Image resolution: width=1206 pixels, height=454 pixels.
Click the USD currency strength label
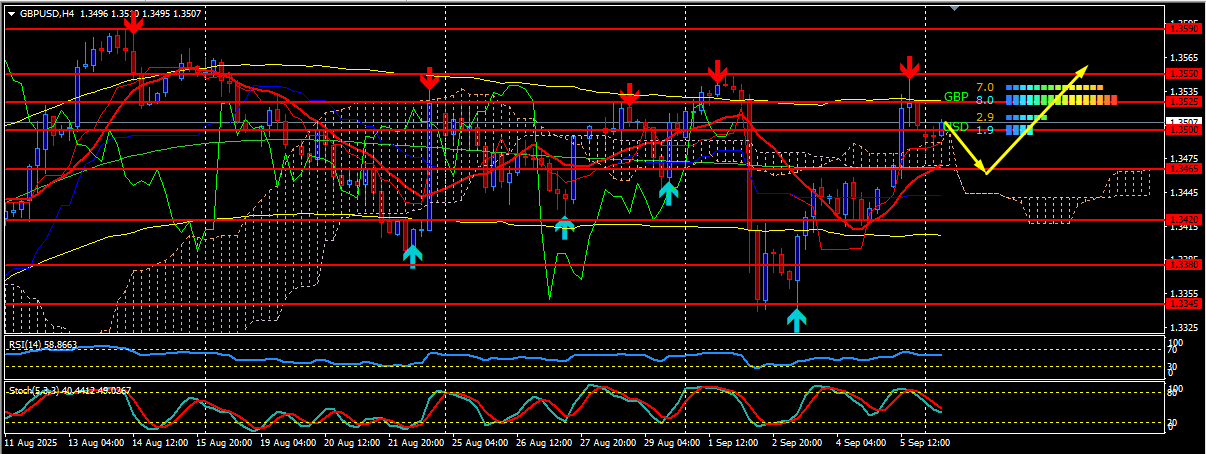pos(956,127)
